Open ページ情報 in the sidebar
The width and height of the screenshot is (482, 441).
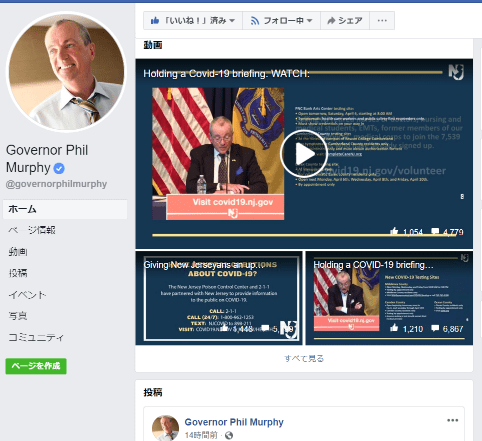tap(32, 230)
